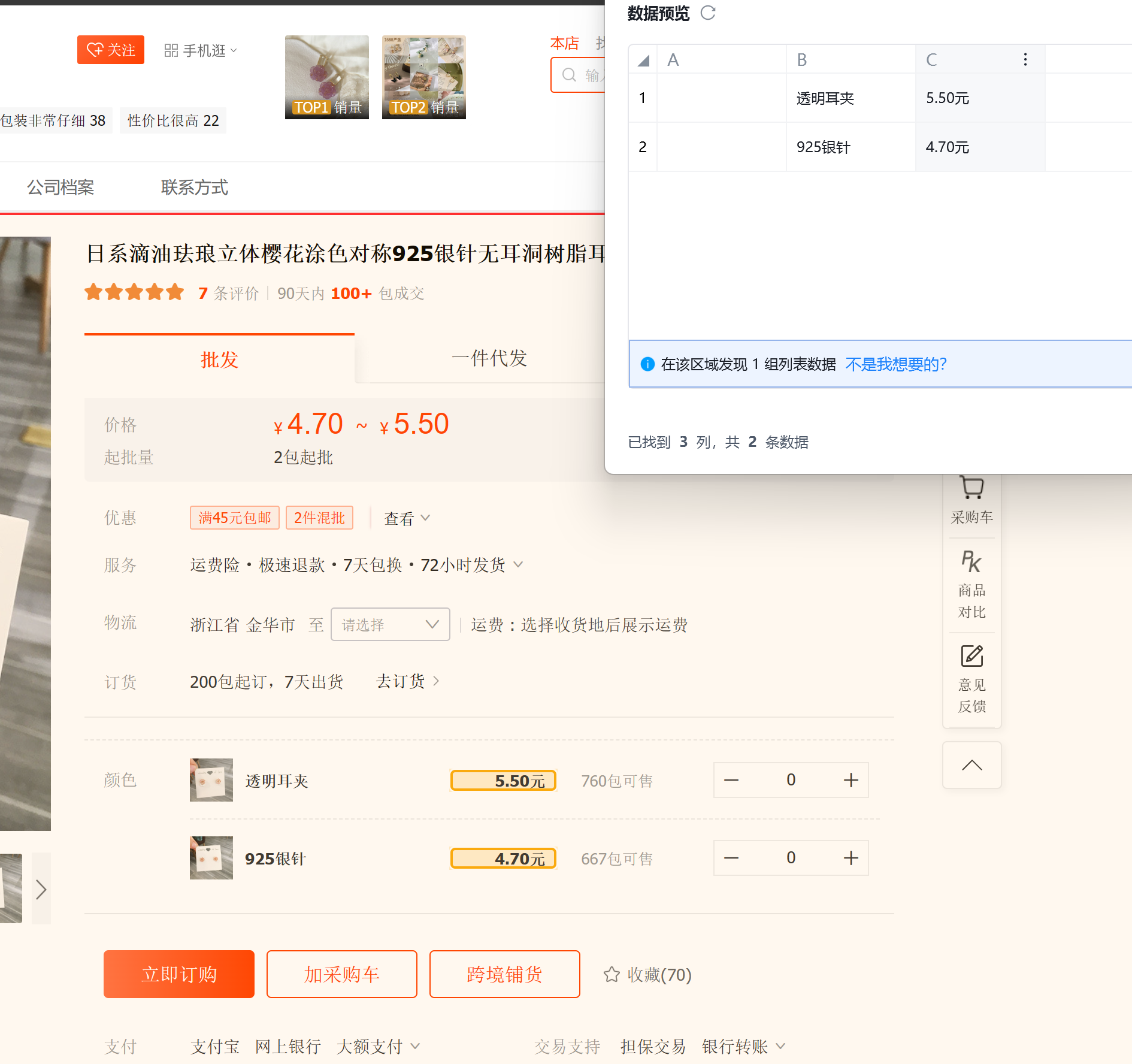1132x1064 pixels.
Task: Increase quantity for 透明耳夹
Action: point(850,780)
